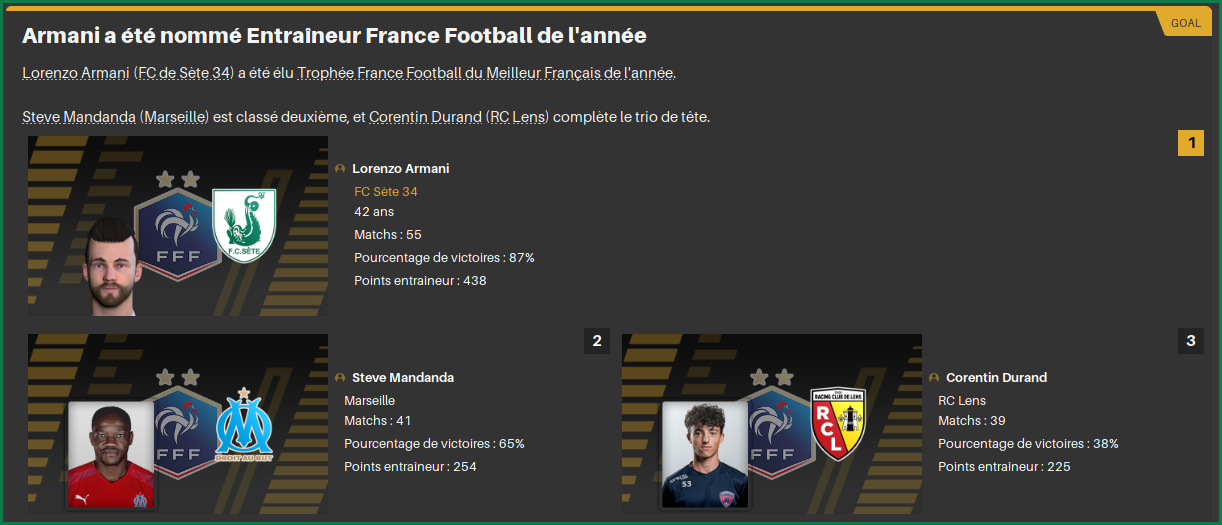Image resolution: width=1222 pixels, height=525 pixels.
Task: Click Steve Mandanda's player photo
Action: (111, 455)
